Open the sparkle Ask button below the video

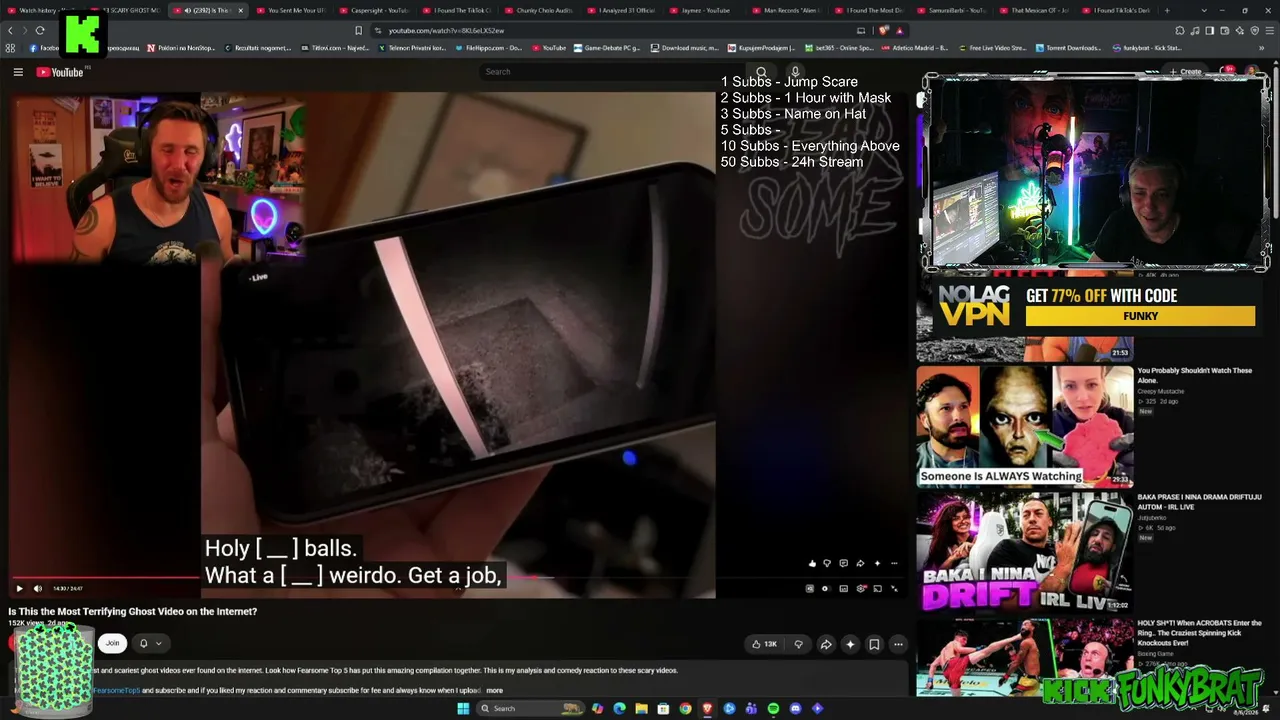click(x=850, y=644)
